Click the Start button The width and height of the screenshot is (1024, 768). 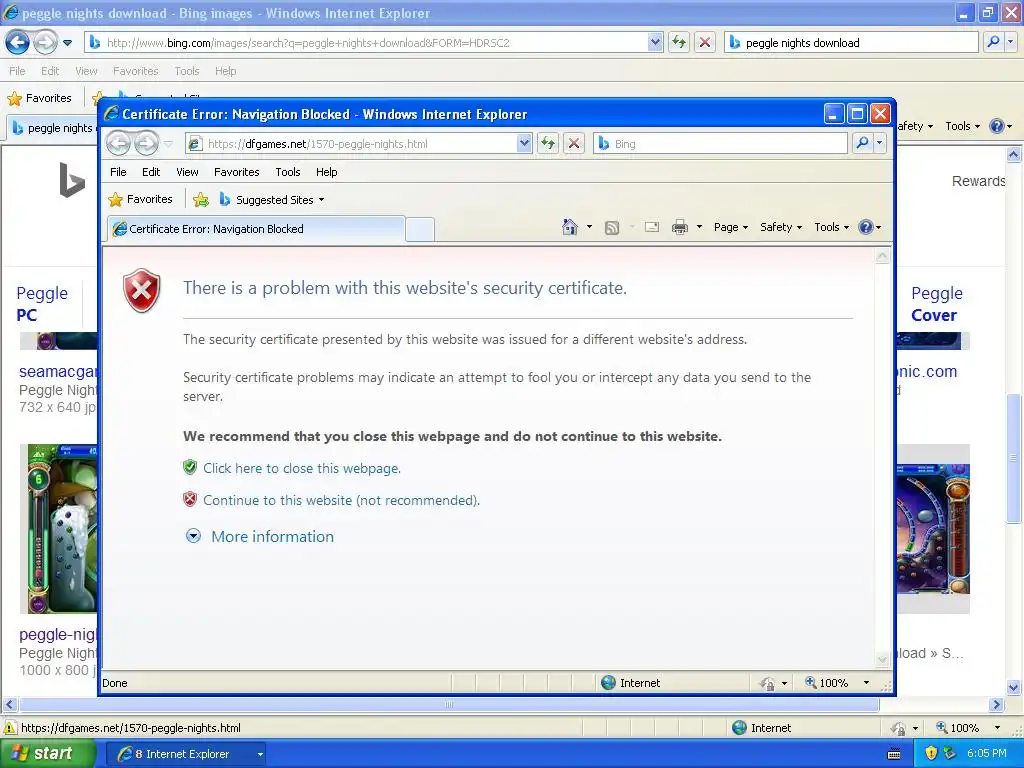[x=48, y=754]
